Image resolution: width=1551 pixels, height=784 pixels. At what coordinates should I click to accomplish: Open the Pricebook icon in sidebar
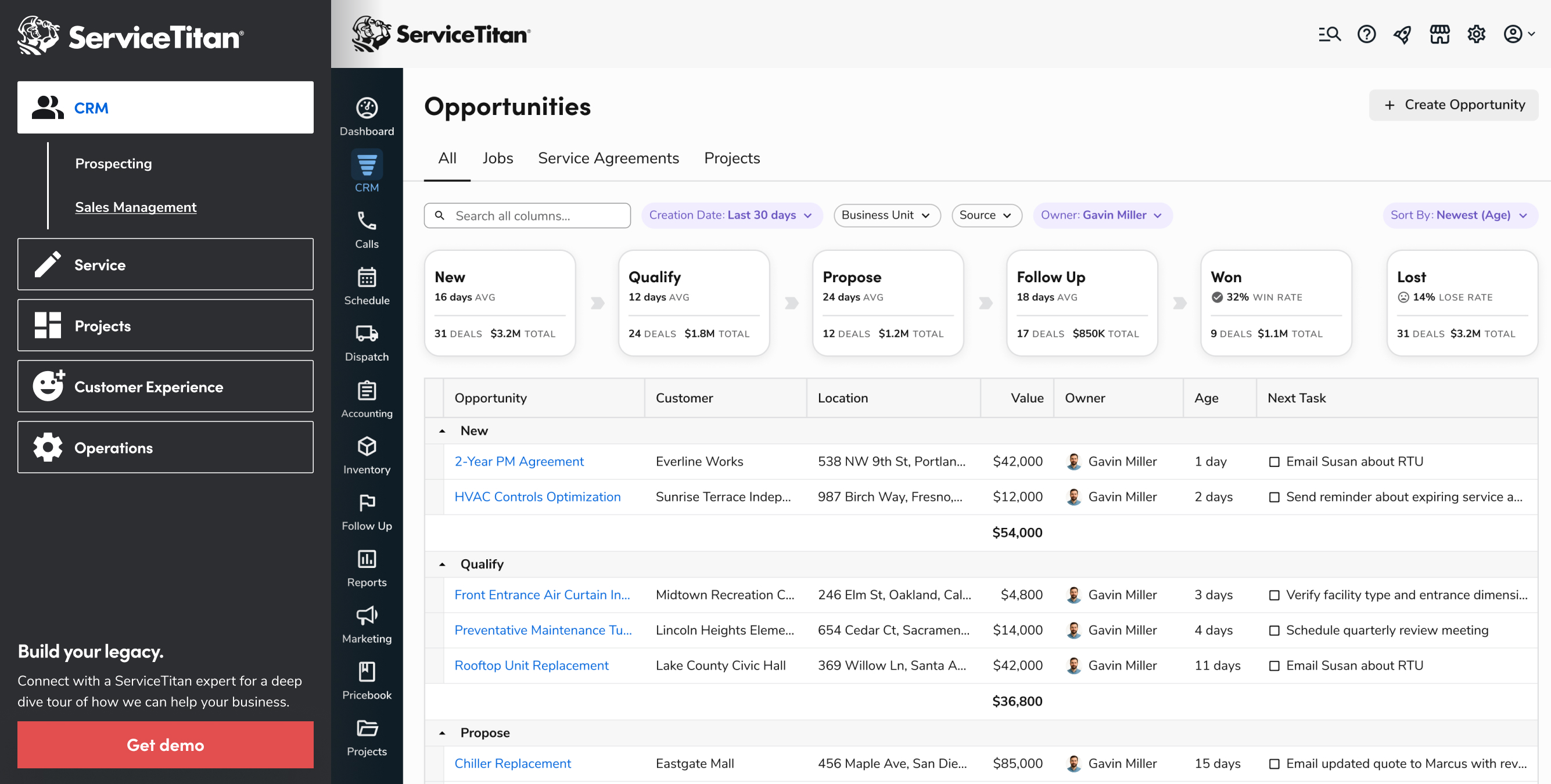coord(367,672)
